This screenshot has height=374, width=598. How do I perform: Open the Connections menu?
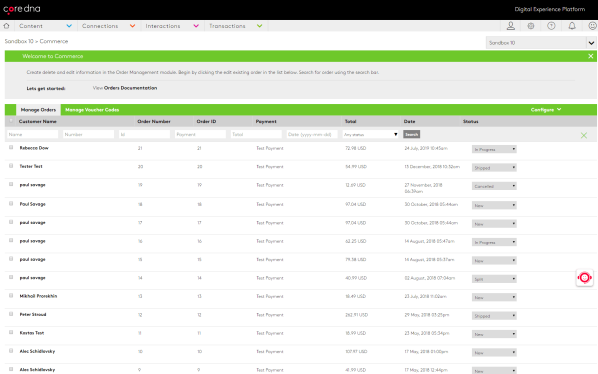pos(108,26)
